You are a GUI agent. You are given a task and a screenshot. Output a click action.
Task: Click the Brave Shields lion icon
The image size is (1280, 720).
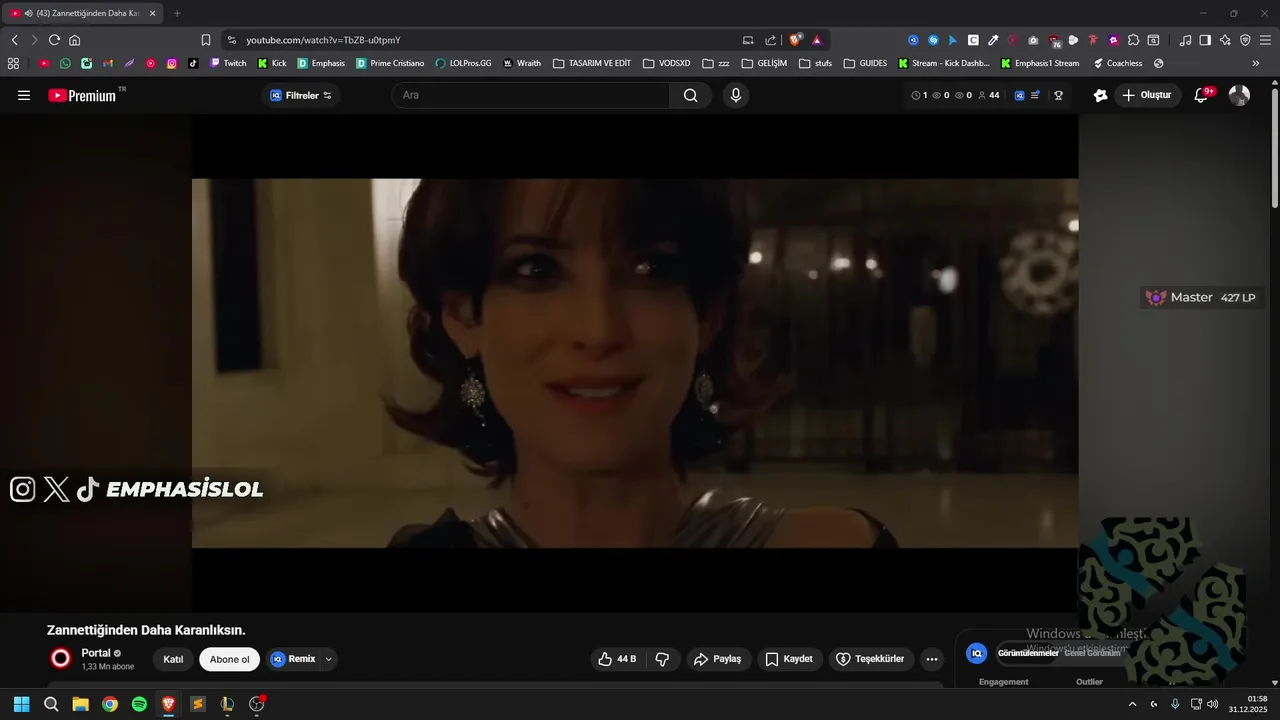(x=796, y=40)
